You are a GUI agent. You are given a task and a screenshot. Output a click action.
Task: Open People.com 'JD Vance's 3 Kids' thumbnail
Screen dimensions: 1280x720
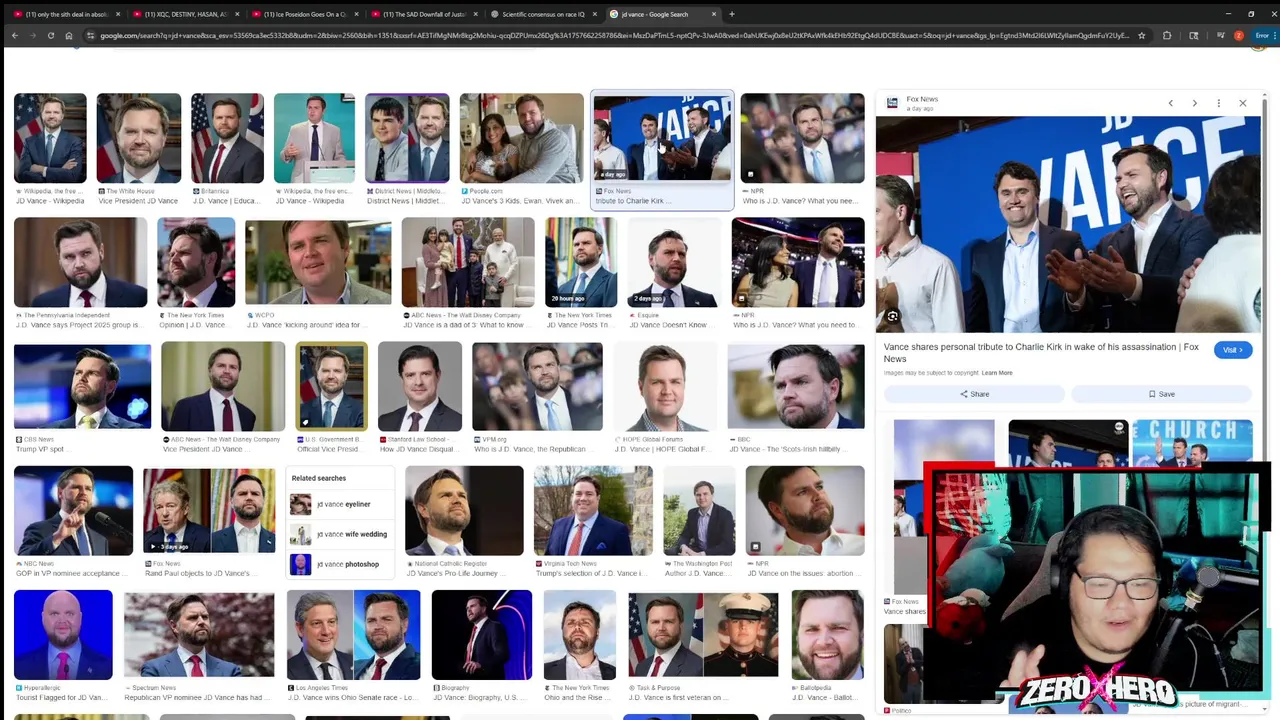(x=521, y=138)
